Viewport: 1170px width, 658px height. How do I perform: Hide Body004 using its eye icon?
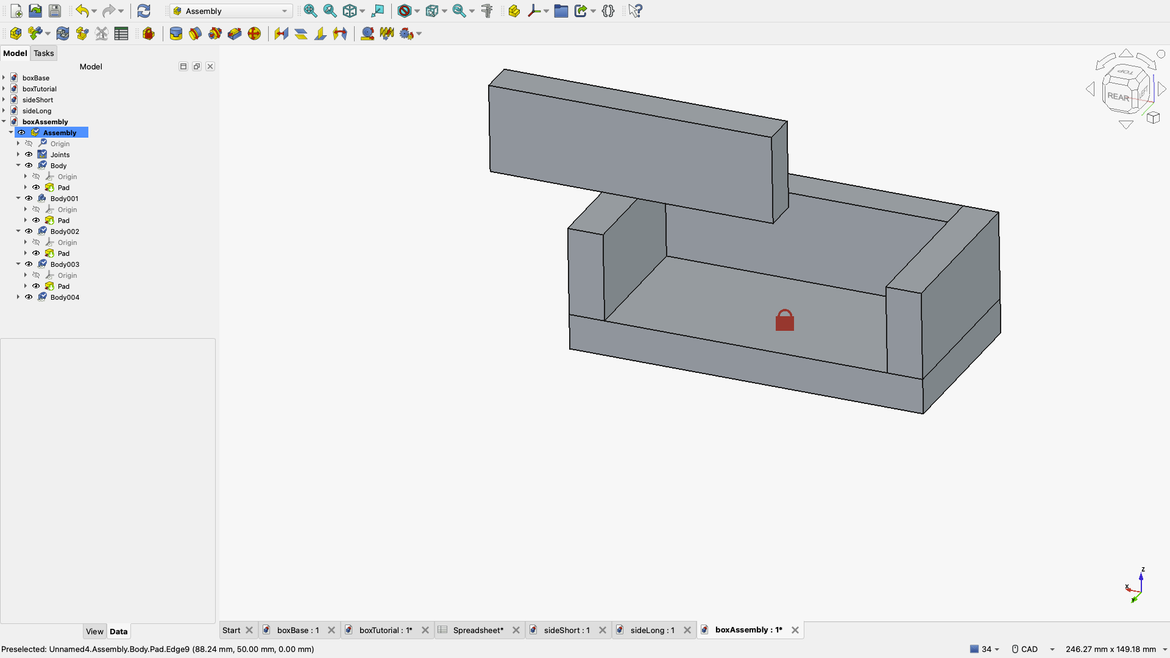click(29, 298)
